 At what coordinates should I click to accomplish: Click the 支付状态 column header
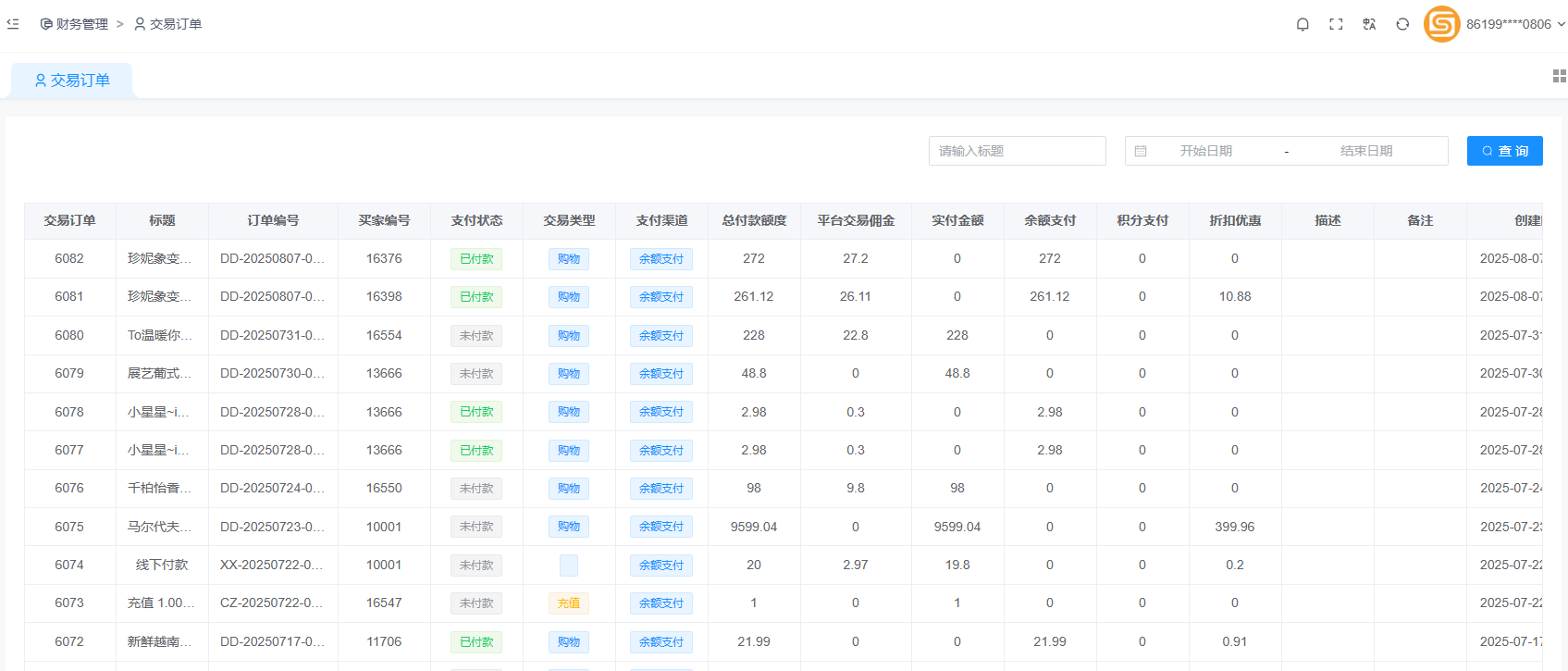(476, 220)
